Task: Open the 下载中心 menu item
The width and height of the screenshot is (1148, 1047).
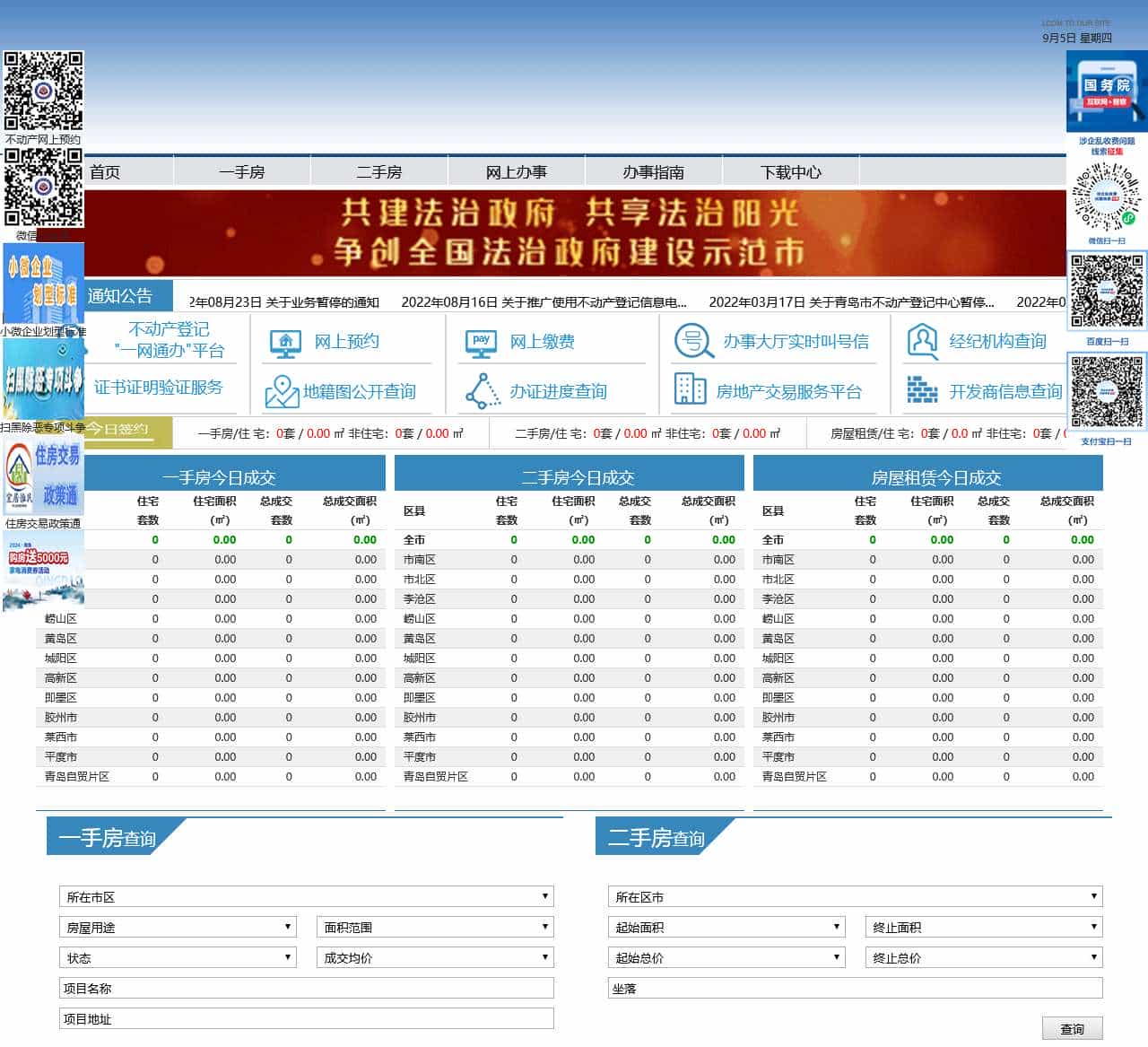Action: tap(792, 170)
